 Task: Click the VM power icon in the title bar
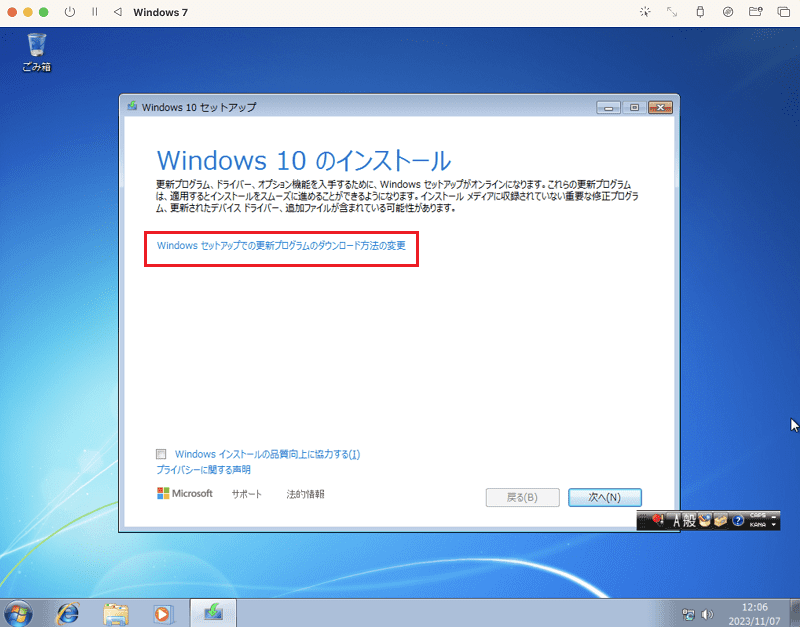pos(70,12)
